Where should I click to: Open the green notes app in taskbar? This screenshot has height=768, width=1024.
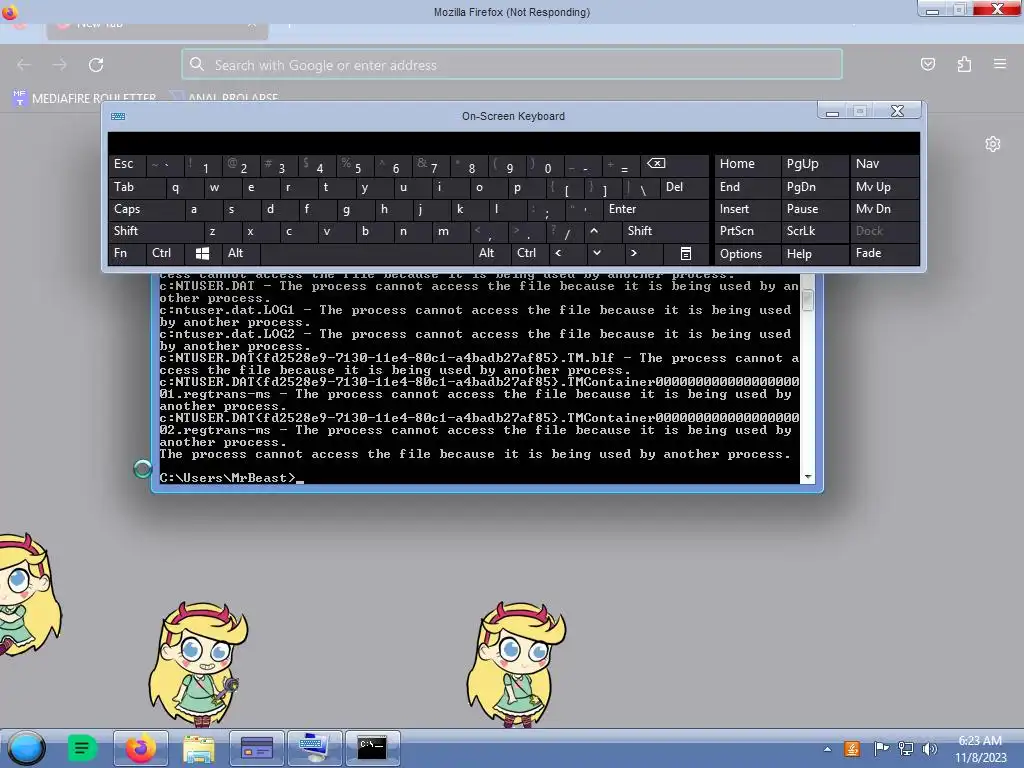click(x=82, y=748)
